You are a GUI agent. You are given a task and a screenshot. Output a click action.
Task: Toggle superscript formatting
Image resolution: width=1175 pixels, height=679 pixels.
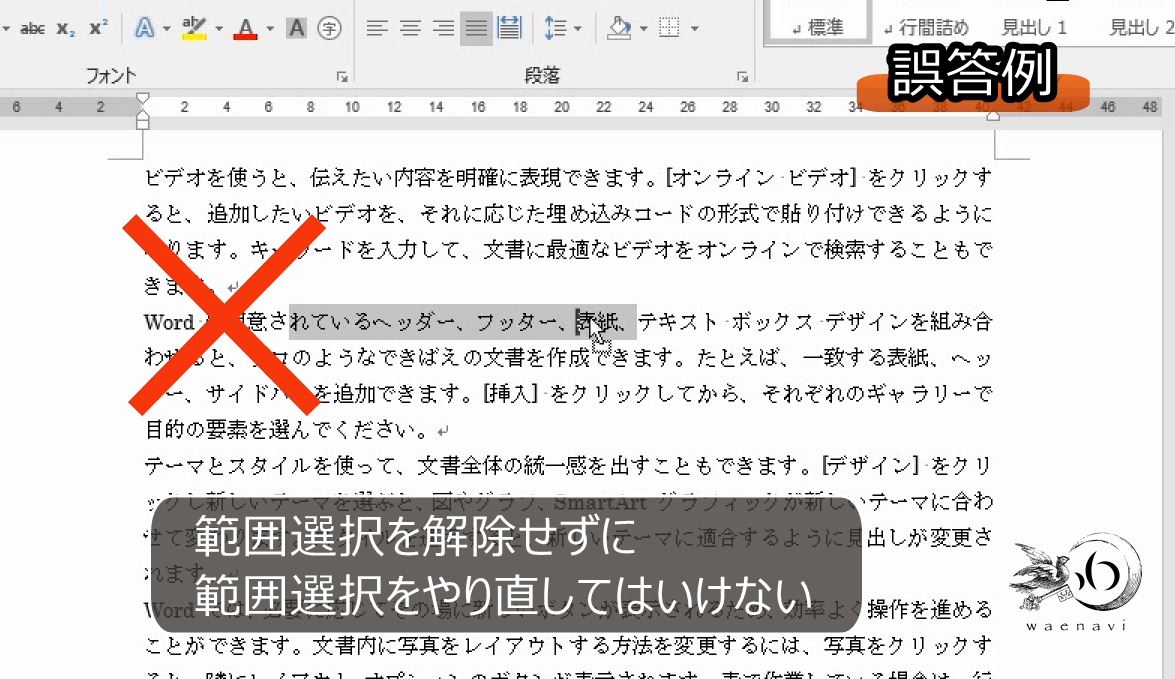pos(98,28)
